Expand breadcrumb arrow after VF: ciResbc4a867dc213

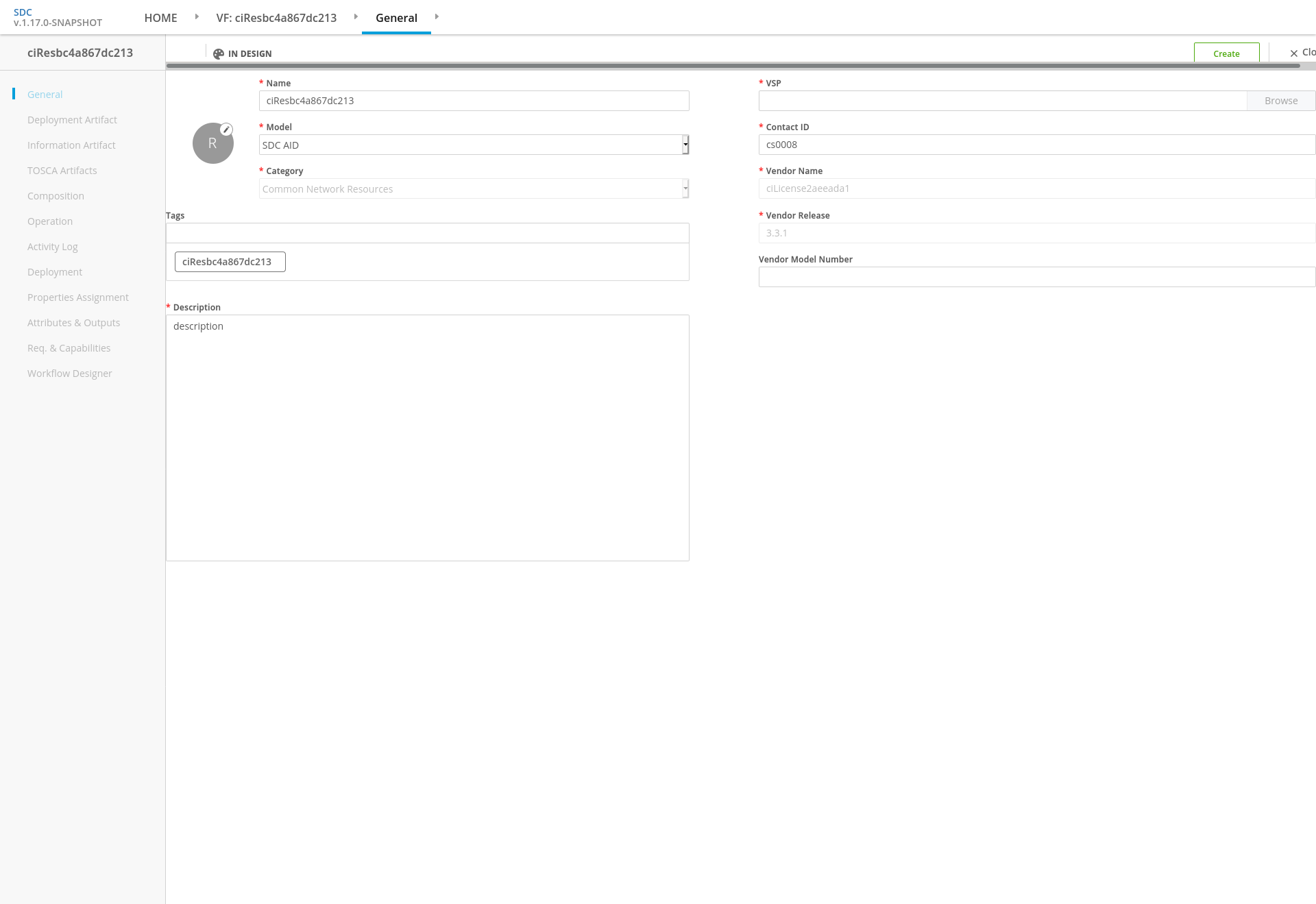356,16
